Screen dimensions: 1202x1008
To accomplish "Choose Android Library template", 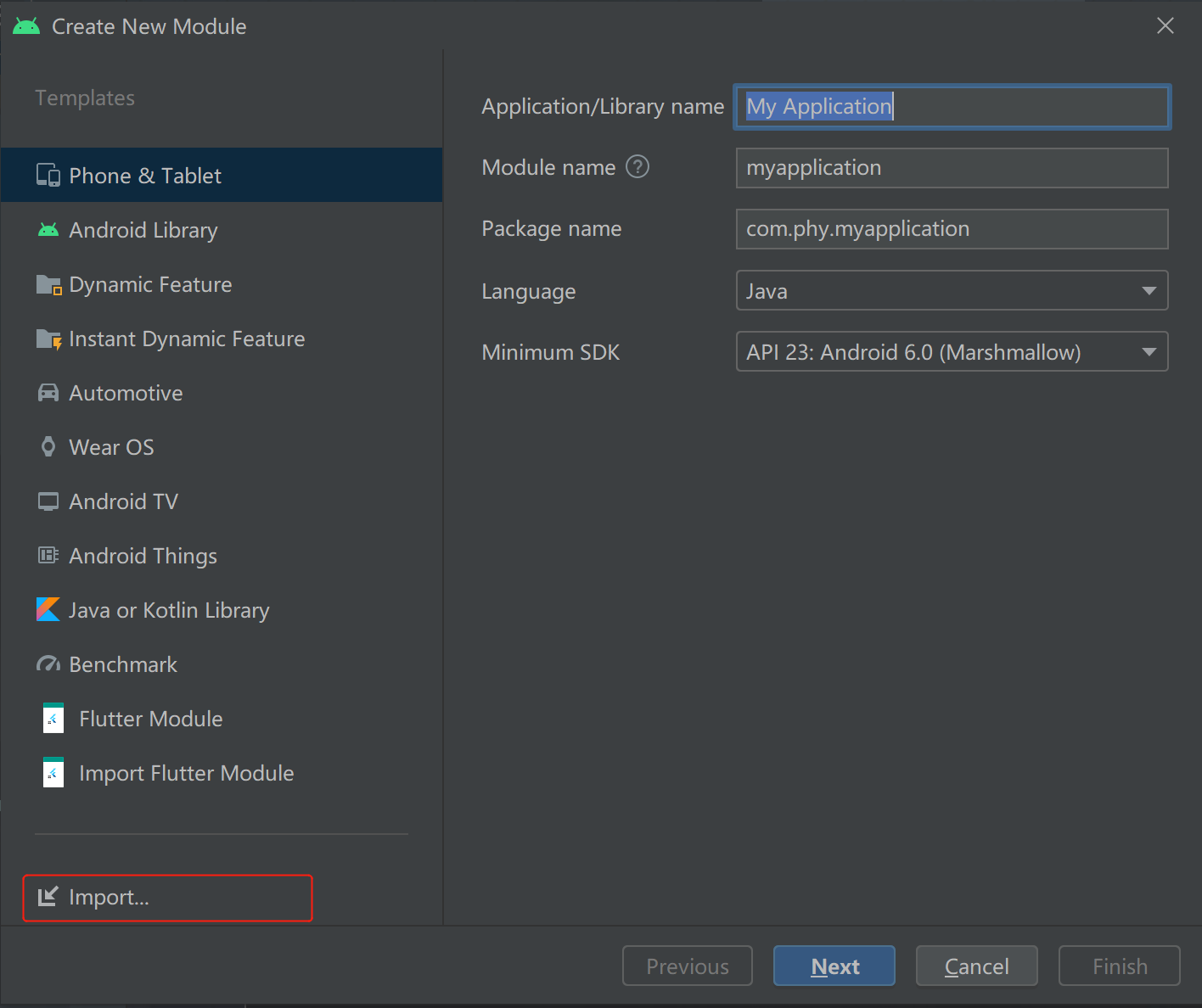I will pyautogui.click(x=222, y=229).
